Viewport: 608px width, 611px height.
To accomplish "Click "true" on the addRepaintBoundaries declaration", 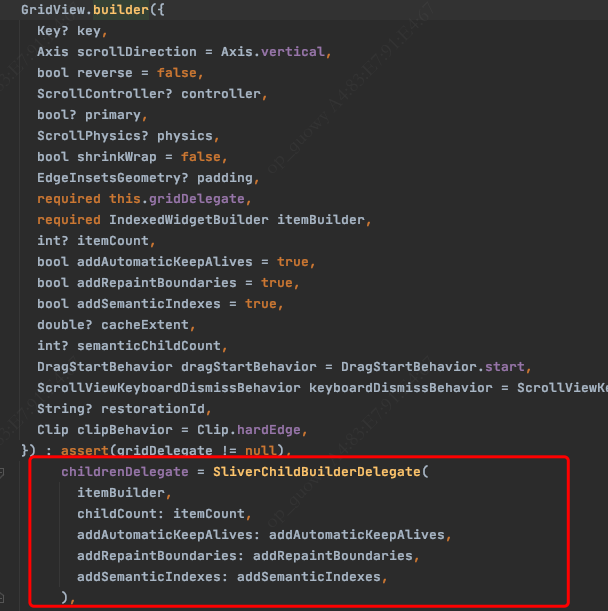I will click(277, 283).
